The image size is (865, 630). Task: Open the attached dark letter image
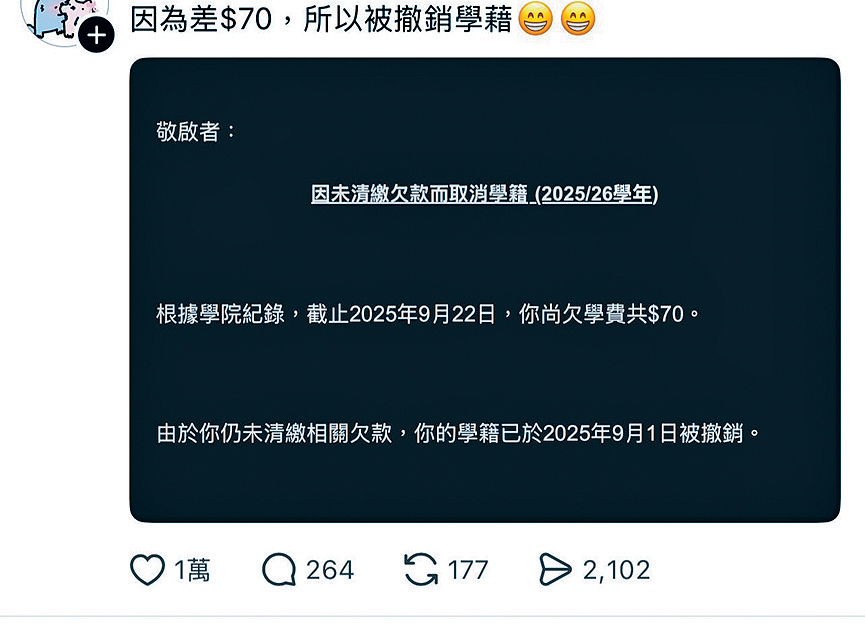coord(485,290)
